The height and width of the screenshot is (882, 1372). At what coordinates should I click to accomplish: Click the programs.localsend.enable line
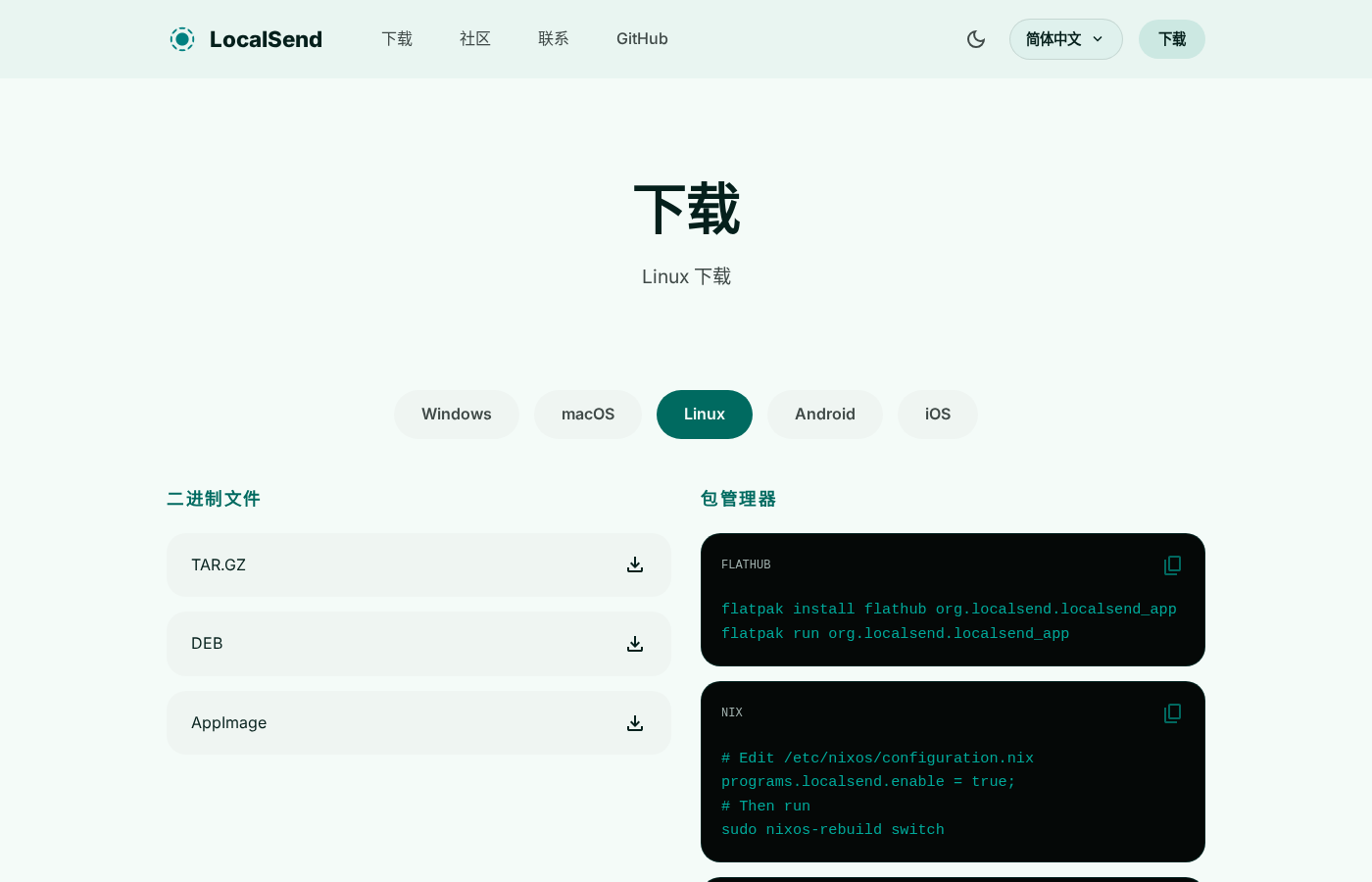(868, 782)
